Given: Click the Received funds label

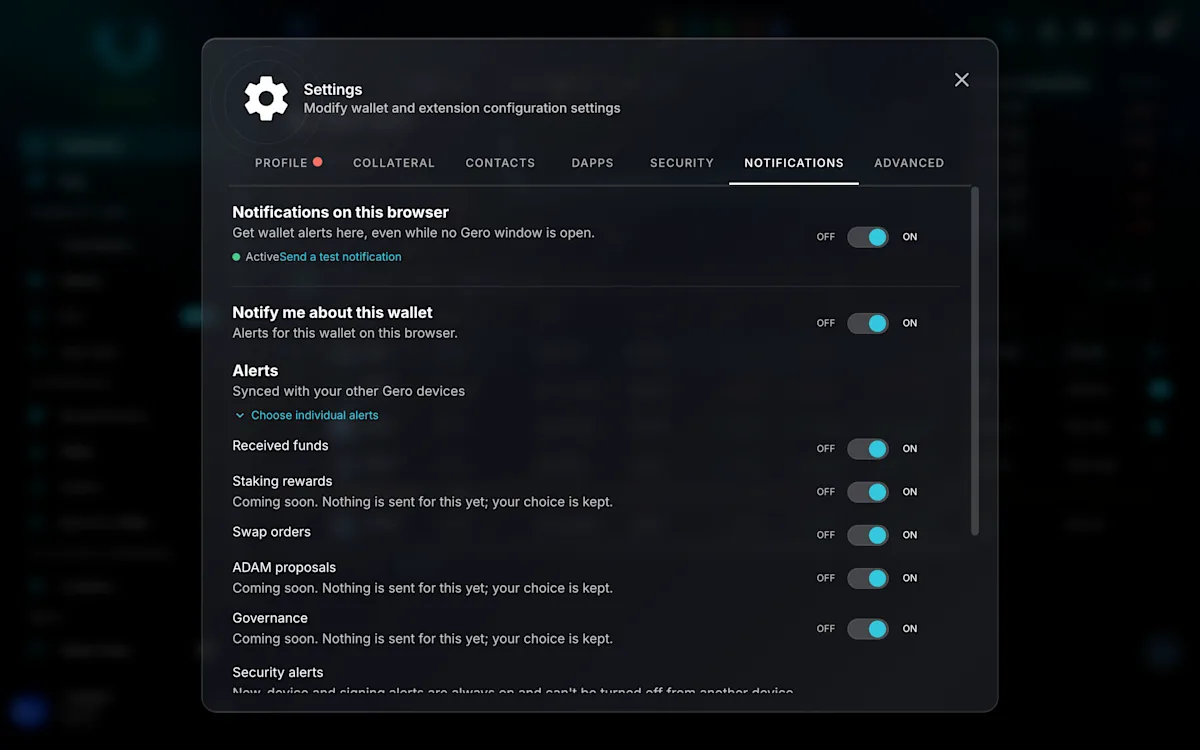Looking at the screenshot, I should (280, 445).
